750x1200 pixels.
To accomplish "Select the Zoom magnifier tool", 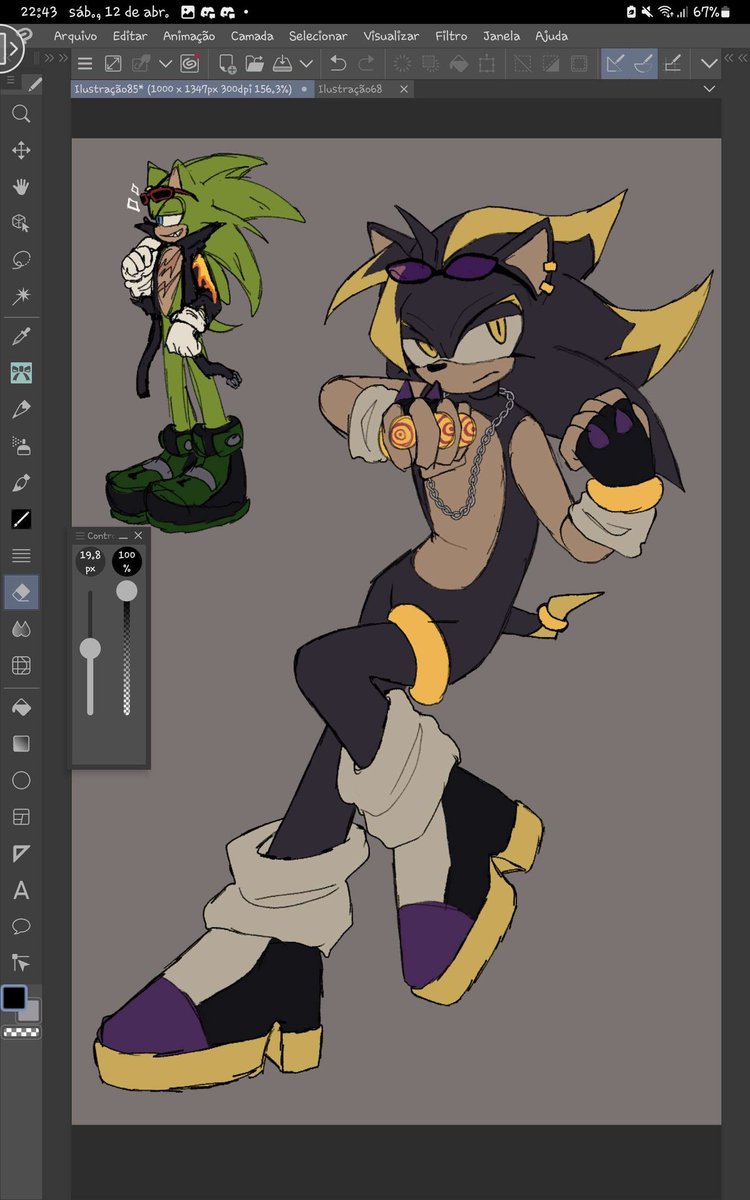I will [x=20, y=114].
